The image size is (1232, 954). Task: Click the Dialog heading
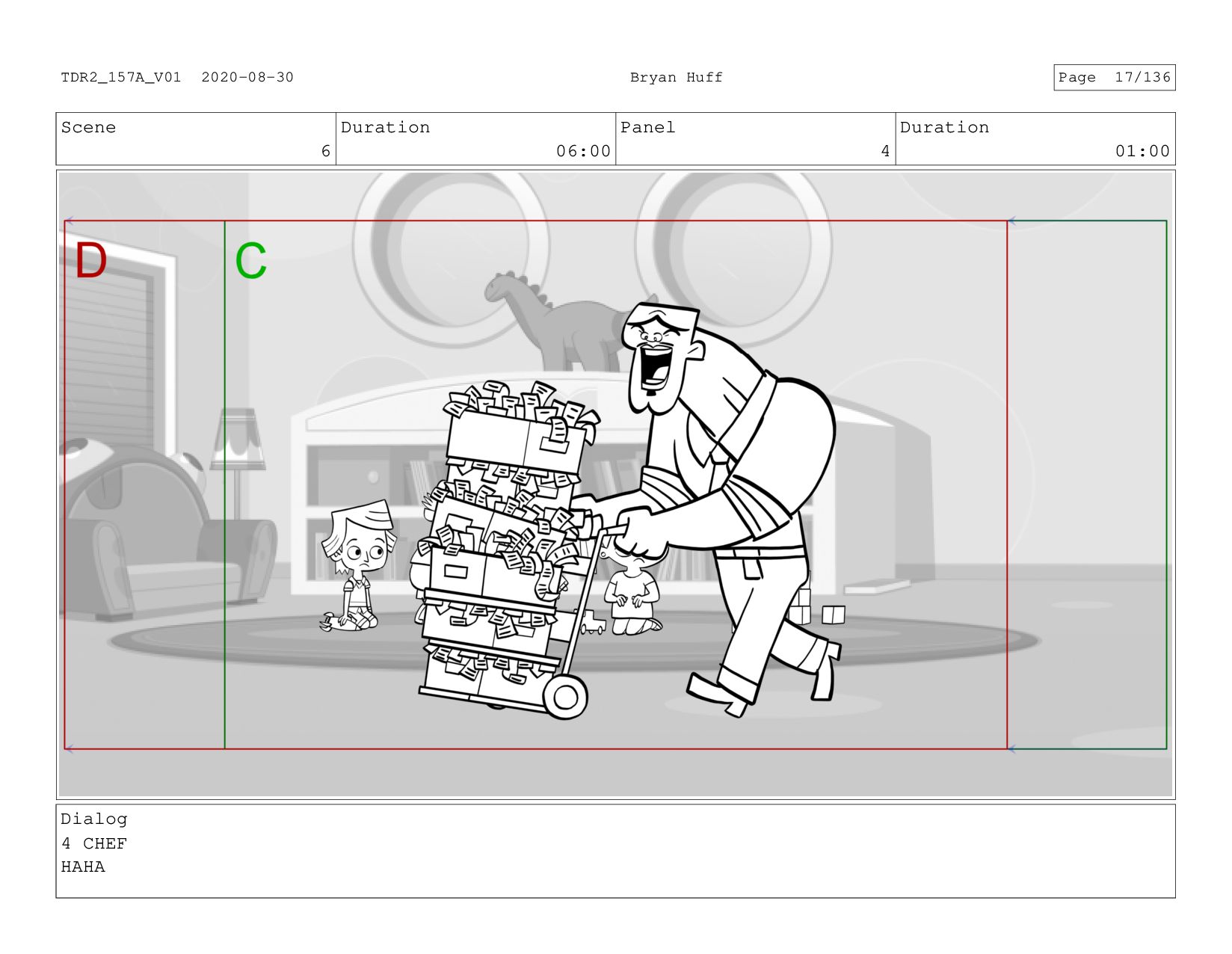[x=94, y=819]
